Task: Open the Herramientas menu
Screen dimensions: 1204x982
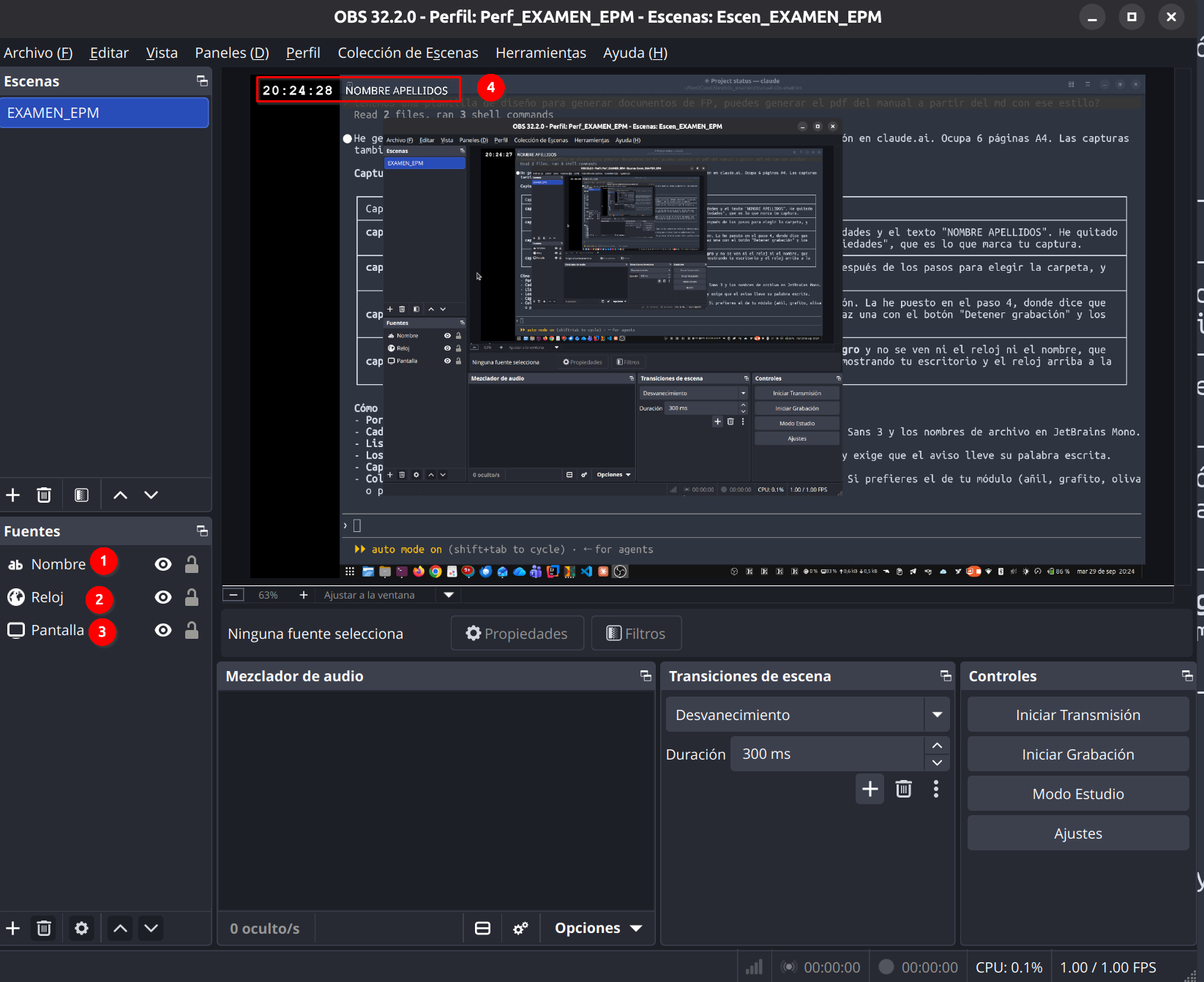Action: [x=541, y=53]
